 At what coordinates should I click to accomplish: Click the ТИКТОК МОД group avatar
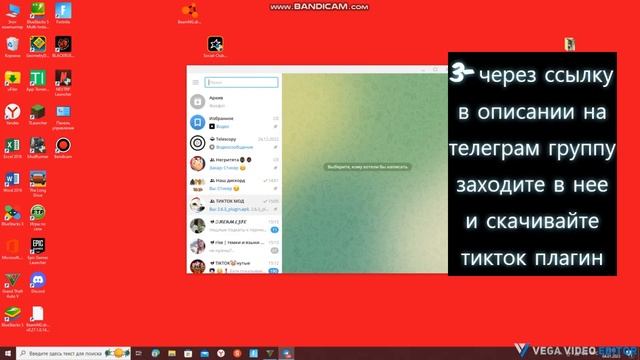point(198,205)
